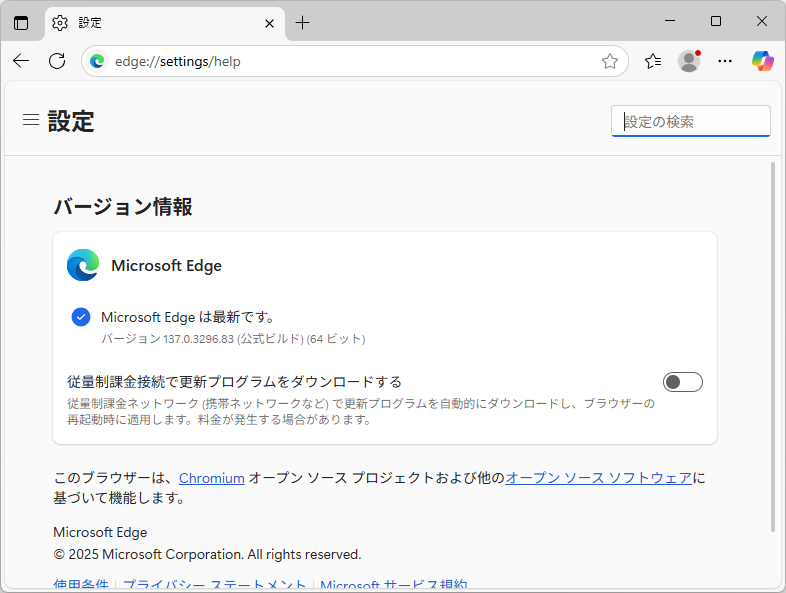The width and height of the screenshot is (786, 593).
Task: Open the Settings and more ellipsis menu
Action: tap(725, 61)
